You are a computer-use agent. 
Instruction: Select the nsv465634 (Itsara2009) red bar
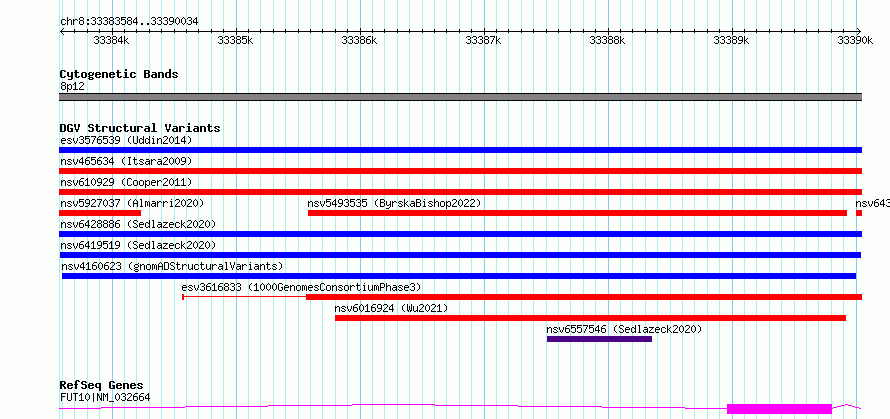(x=460, y=171)
